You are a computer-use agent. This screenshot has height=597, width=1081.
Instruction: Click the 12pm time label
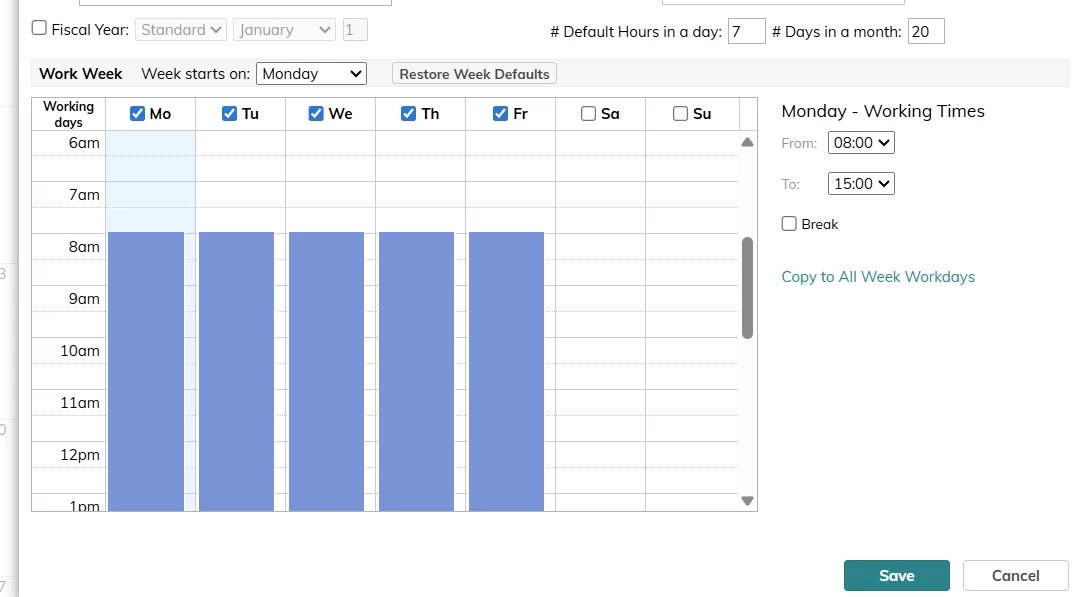[80, 455]
